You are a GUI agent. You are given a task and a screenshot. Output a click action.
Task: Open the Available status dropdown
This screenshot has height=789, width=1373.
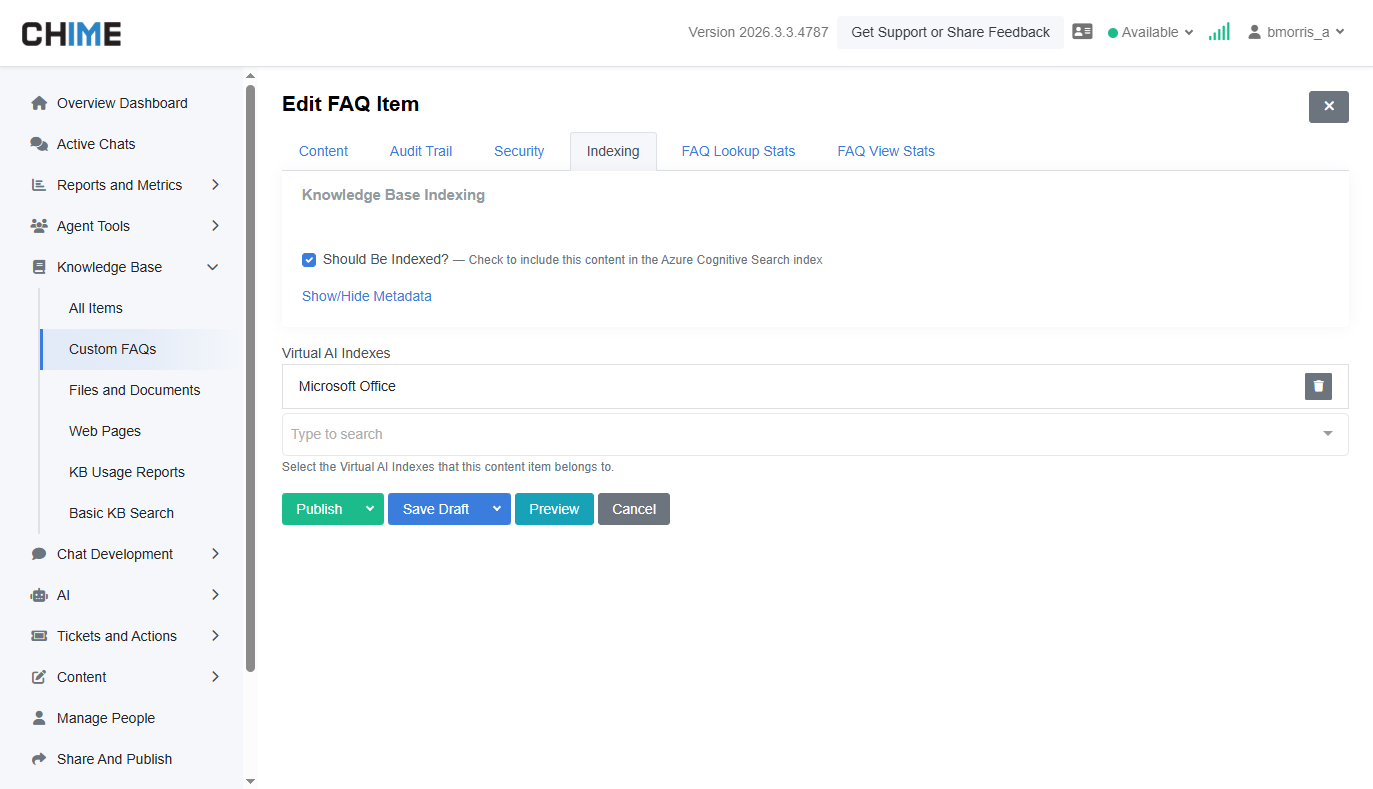[x=1151, y=32]
